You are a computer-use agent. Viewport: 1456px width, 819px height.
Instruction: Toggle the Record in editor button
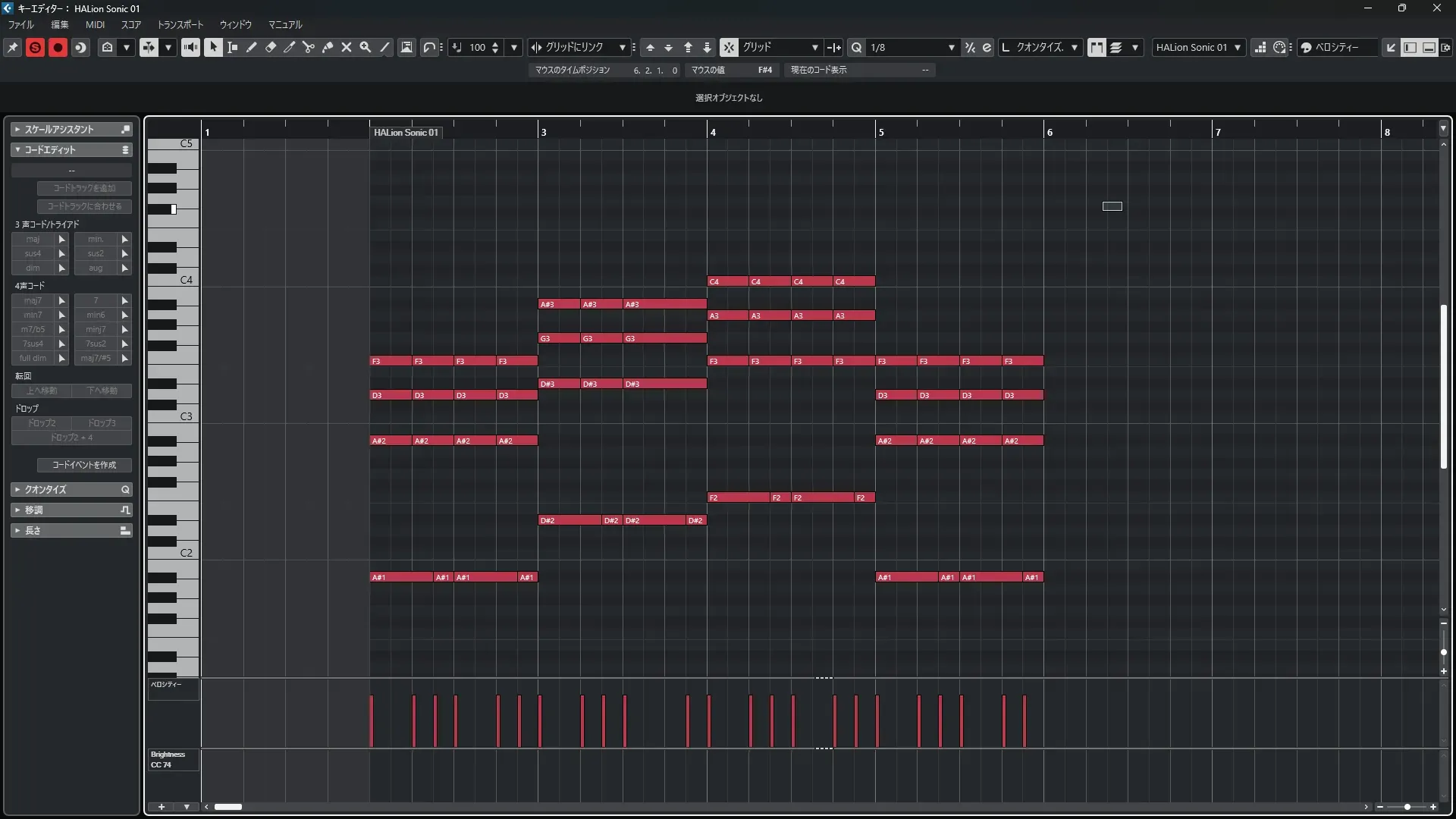coord(58,47)
